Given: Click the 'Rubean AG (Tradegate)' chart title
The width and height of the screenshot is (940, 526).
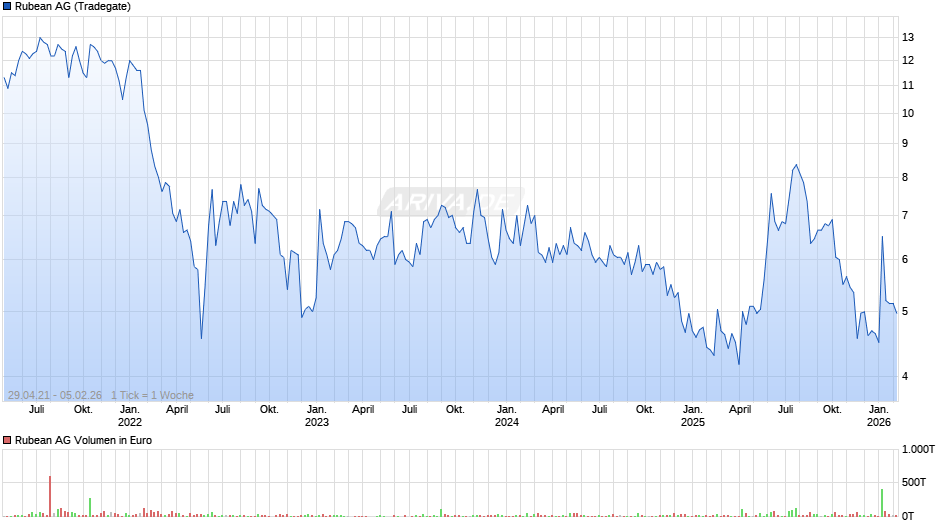Looking at the screenshot, I should pyautogui.click(x=73, y=7).
